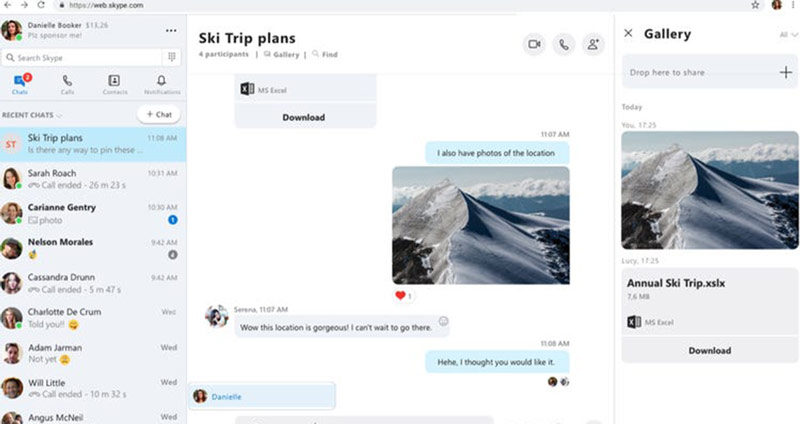
Task: Click the + Chat button
Action: coord(159,114)
